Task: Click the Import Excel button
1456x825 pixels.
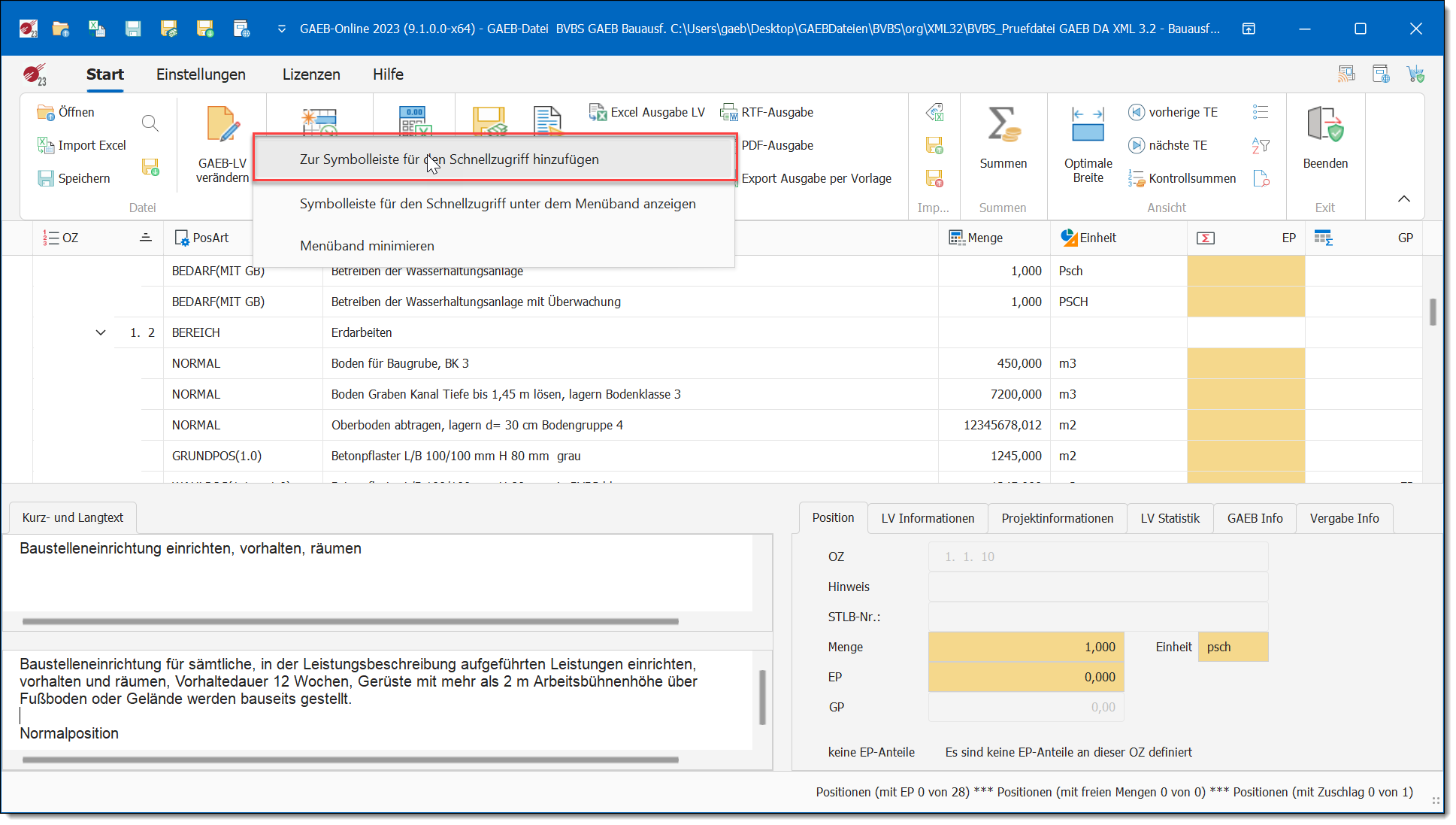Action: point(83,145)
